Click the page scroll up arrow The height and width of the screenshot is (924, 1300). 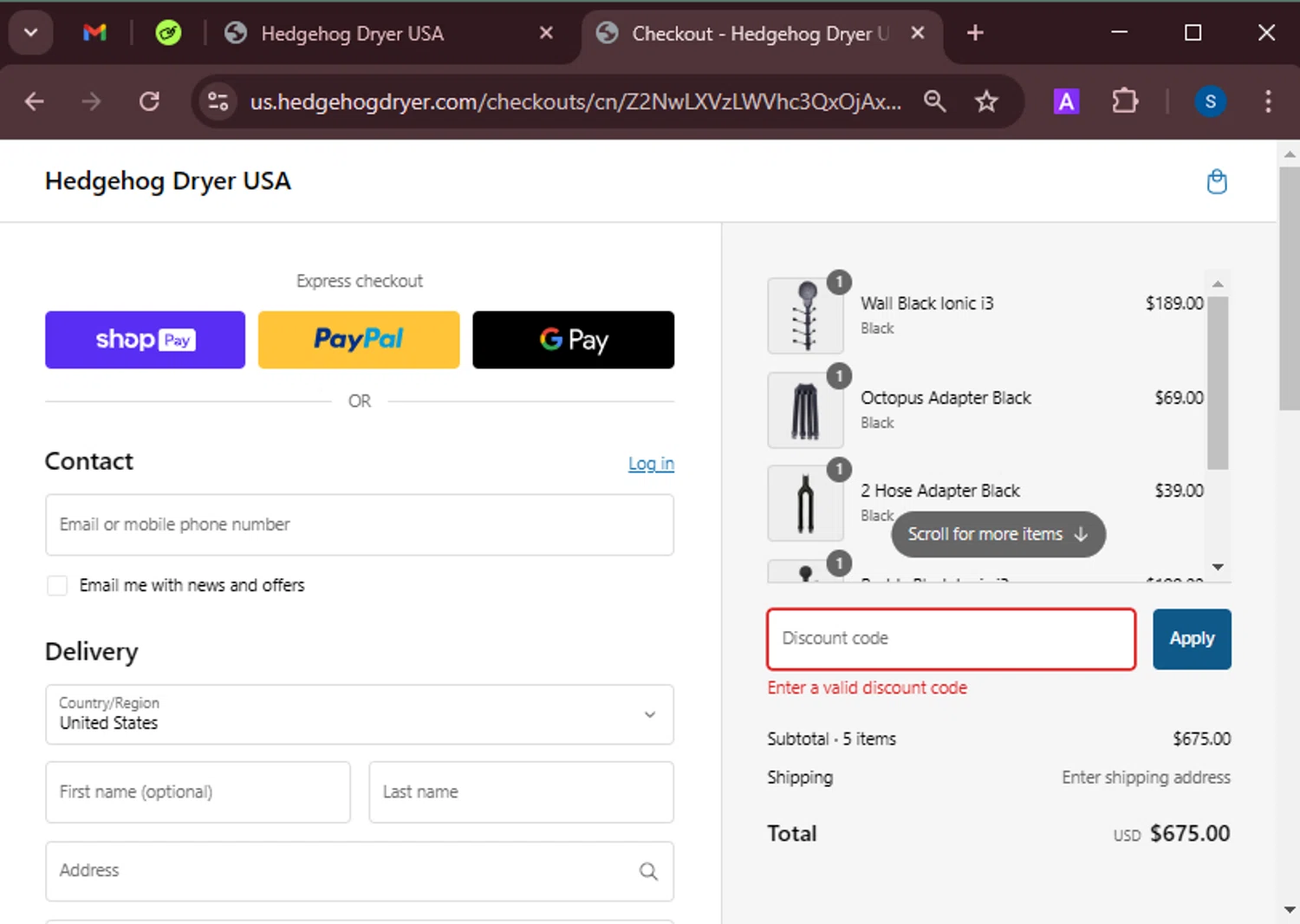pyautogui.click(x=1290, y=154)
